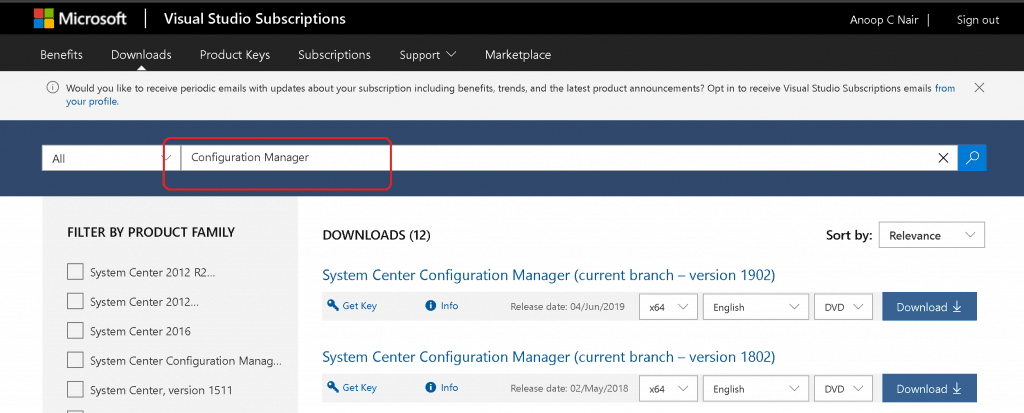Open English language dropdown for version 1802
The width and height of the screenshot is (1024, 413).
[x=756, y=388]
